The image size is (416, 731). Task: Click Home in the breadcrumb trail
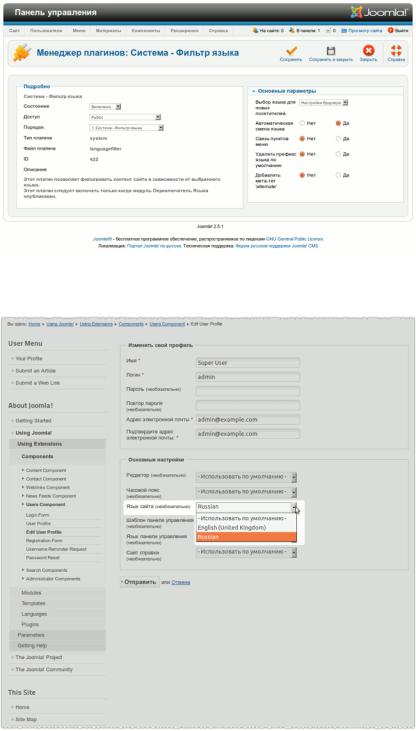tap(34, 324)
